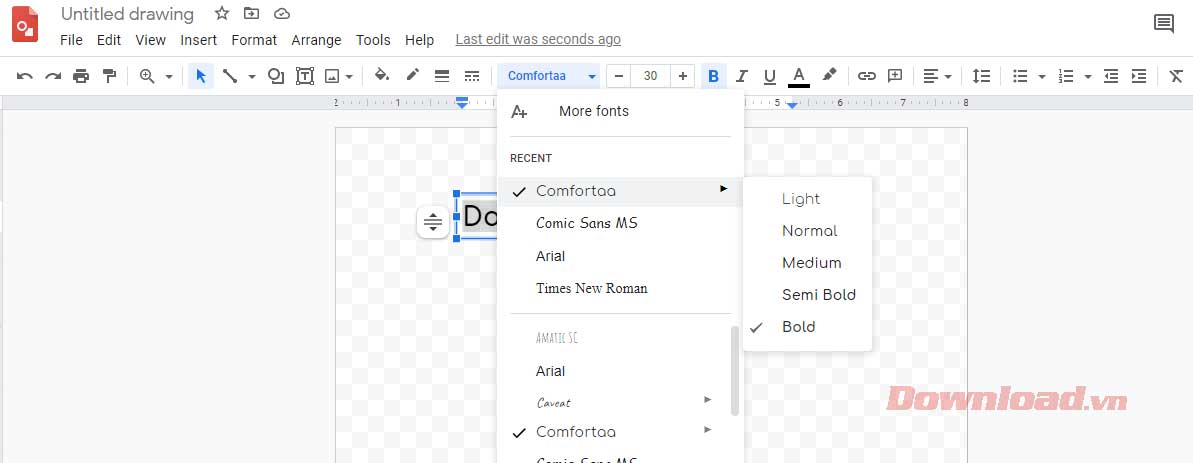Open the Help menu
This screenshot has width=1193, height=463.
tap(419, 40)
